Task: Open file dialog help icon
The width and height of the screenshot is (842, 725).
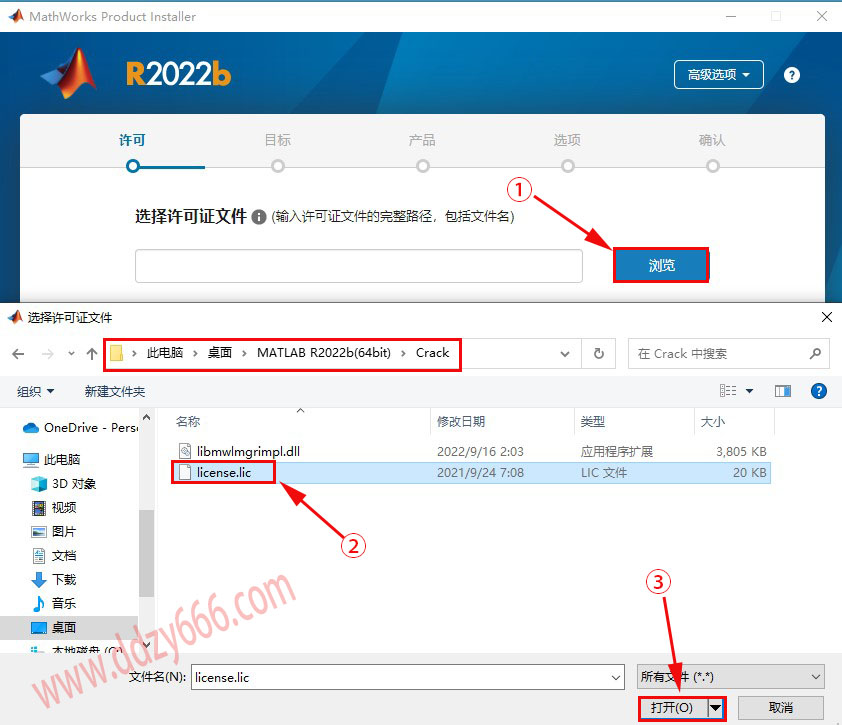Action: (x=818, y=391)
